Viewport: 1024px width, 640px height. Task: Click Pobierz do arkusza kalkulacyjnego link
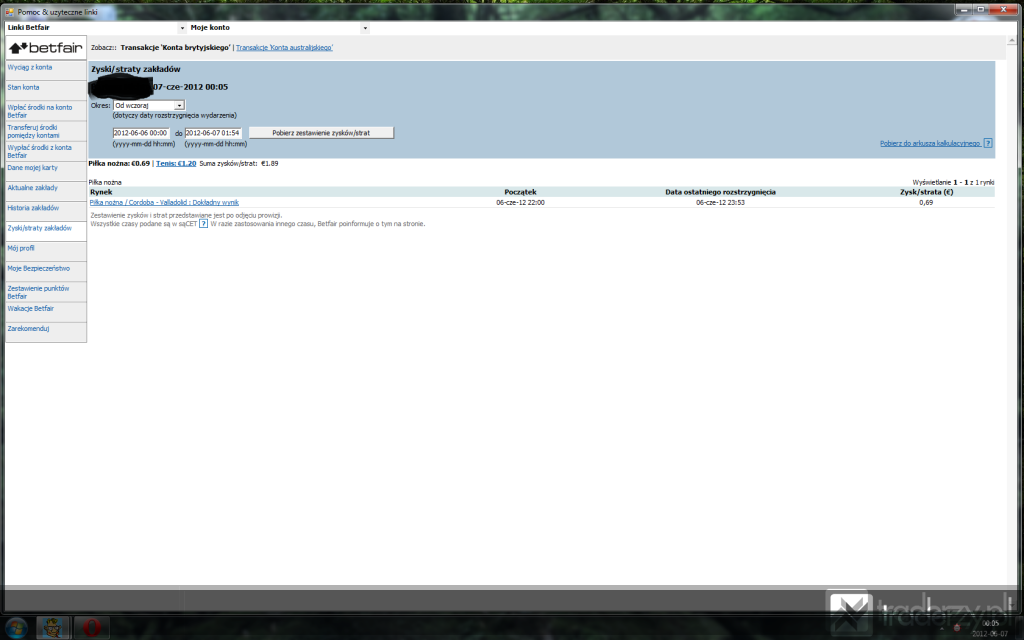click(930, 143)
